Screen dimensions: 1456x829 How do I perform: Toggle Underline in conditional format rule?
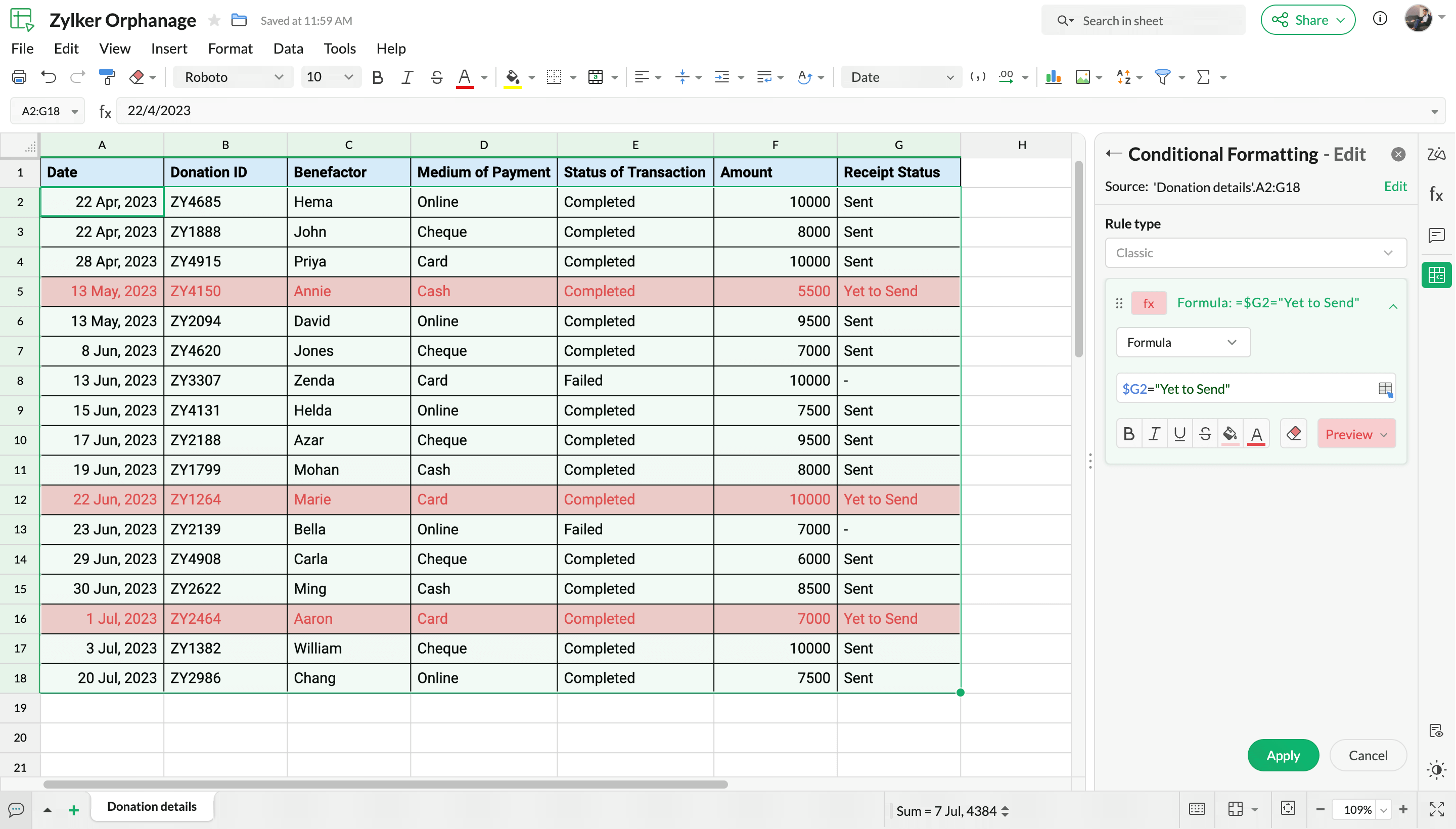[1179, 434]
